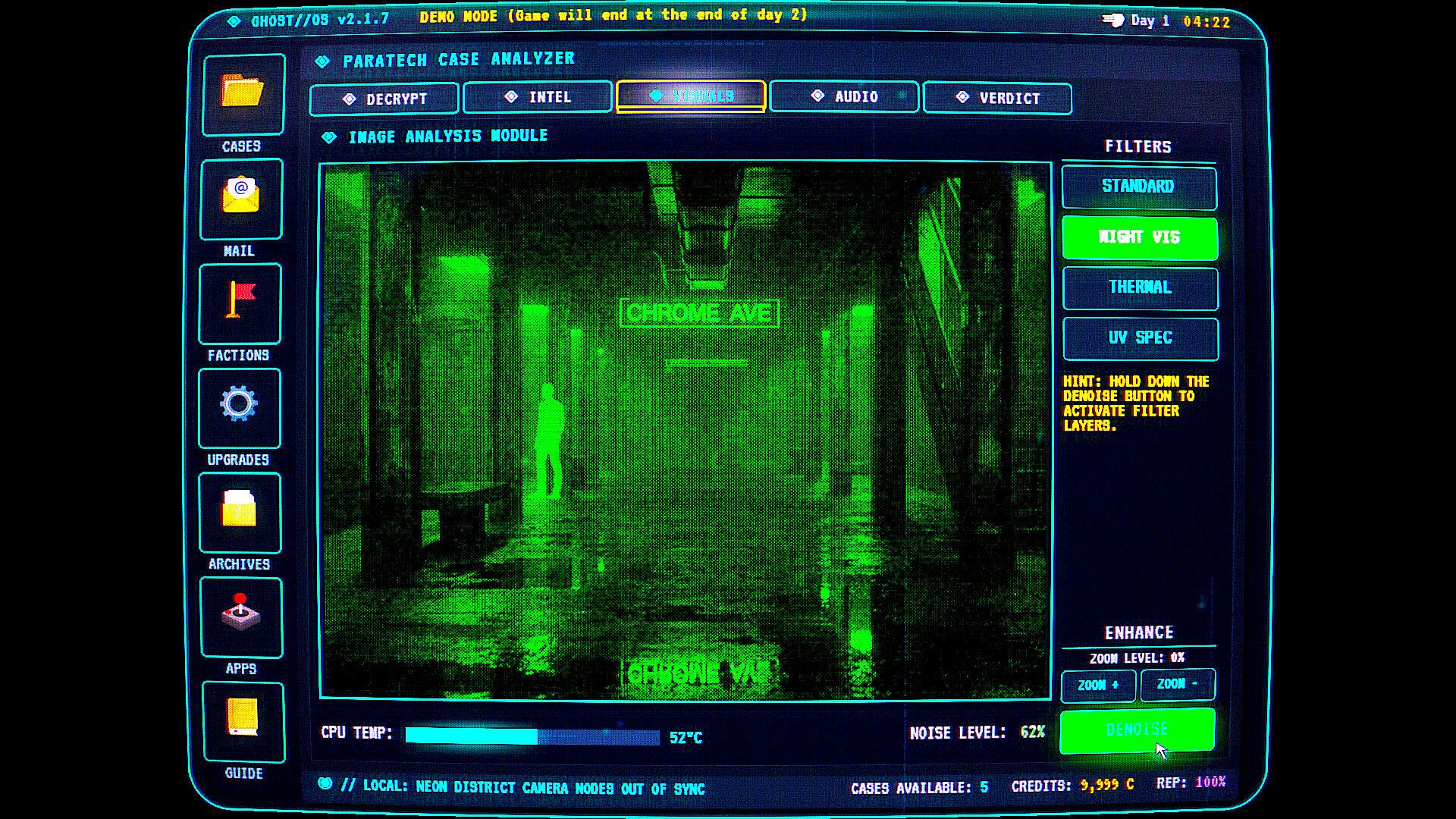The height and width of the screenshot is (819, 1456).
Task: Enable the Thermal filter
Action: [x=1140, y=287]
